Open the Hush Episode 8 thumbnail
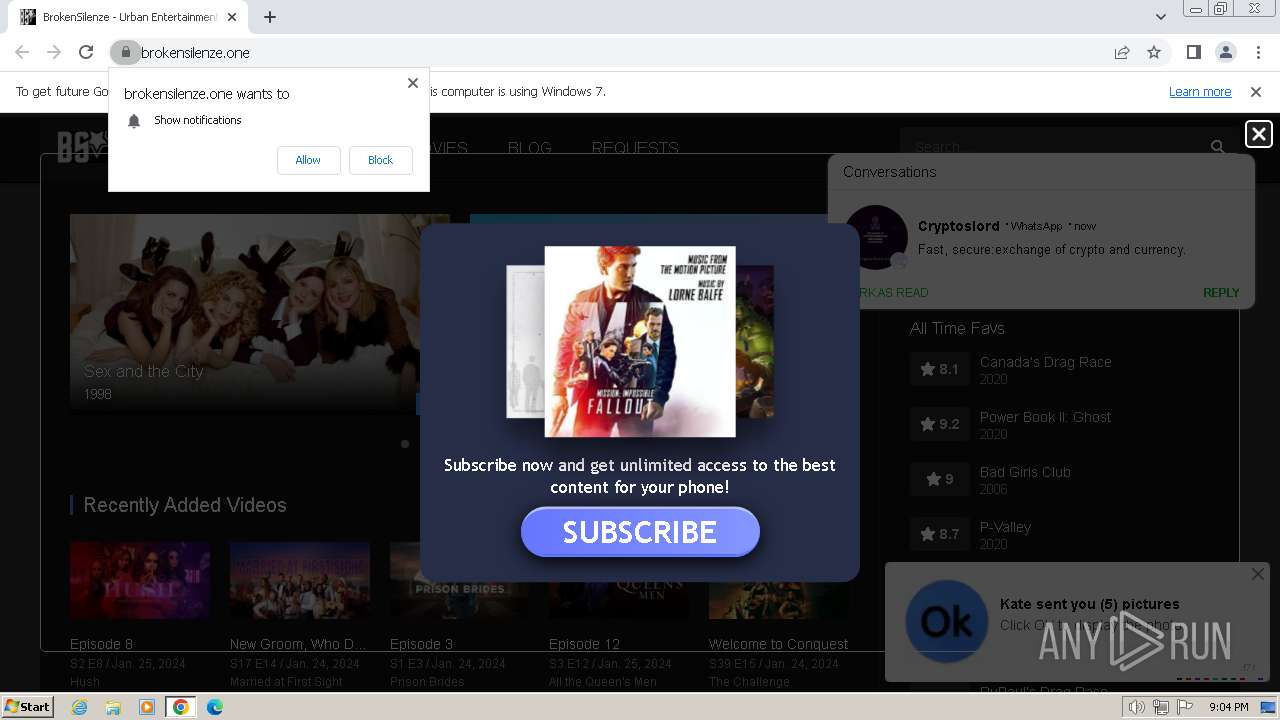The image size is (1280, 720). point(140,581)
